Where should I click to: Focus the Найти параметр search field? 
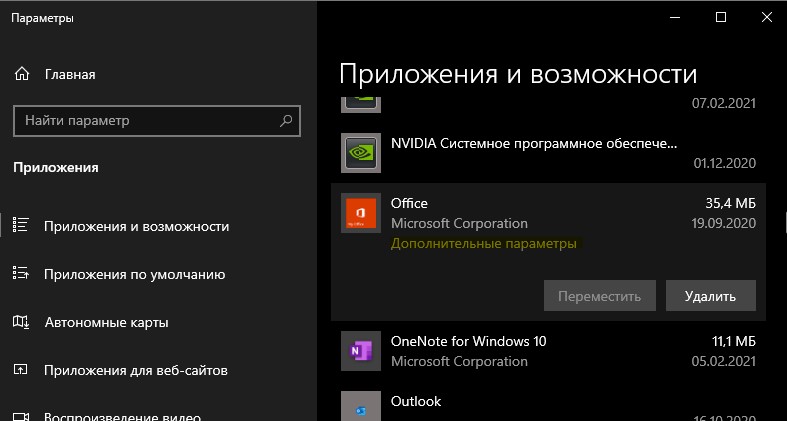157,120
